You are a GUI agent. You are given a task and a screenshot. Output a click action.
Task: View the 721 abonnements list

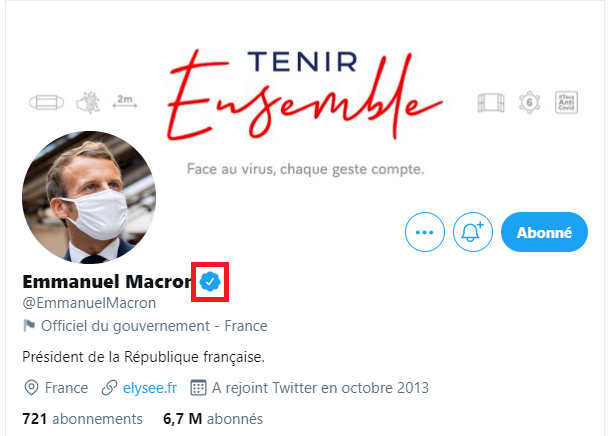[x=83, y=419]
